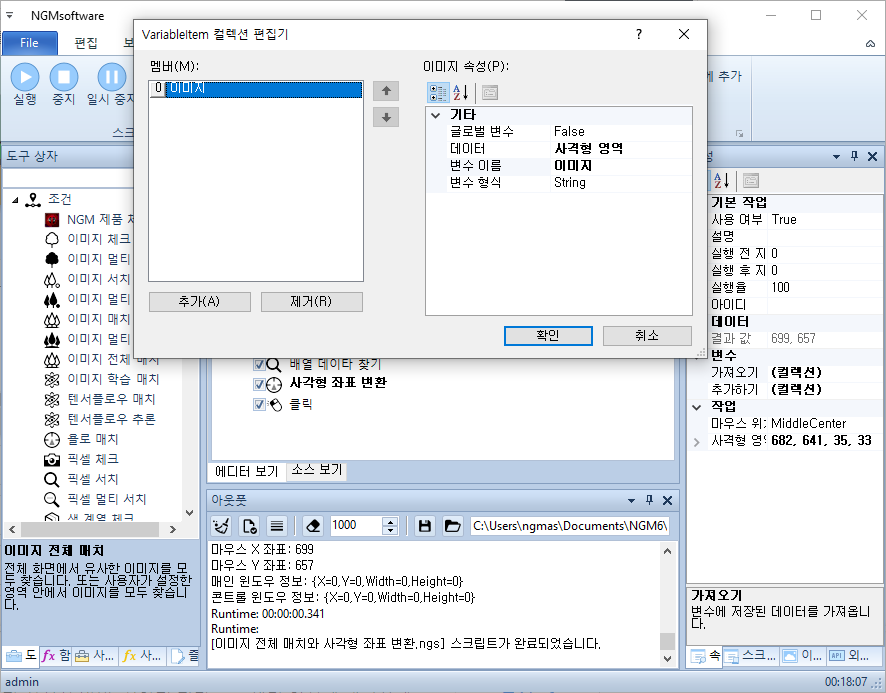
Task: Close the properties panel
Action: click(x=872, y=156)
